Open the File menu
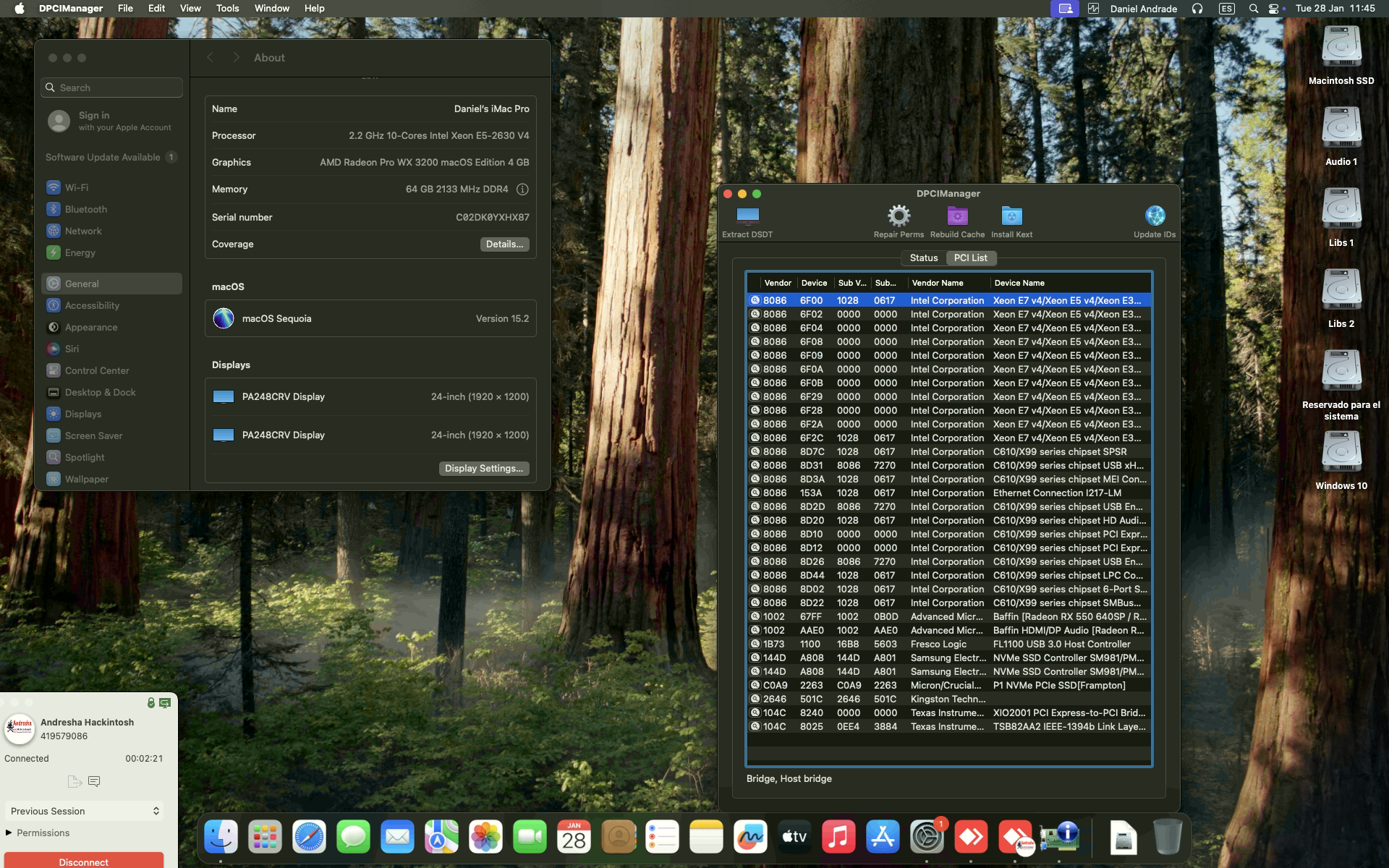This screenshot has width=1389, height=868. [125, 8]
